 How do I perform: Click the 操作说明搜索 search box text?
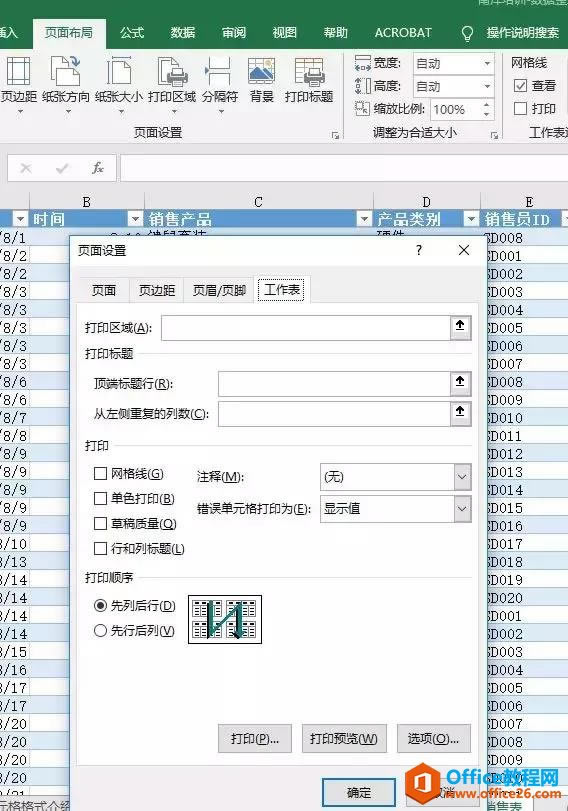[x=522, y=33]
